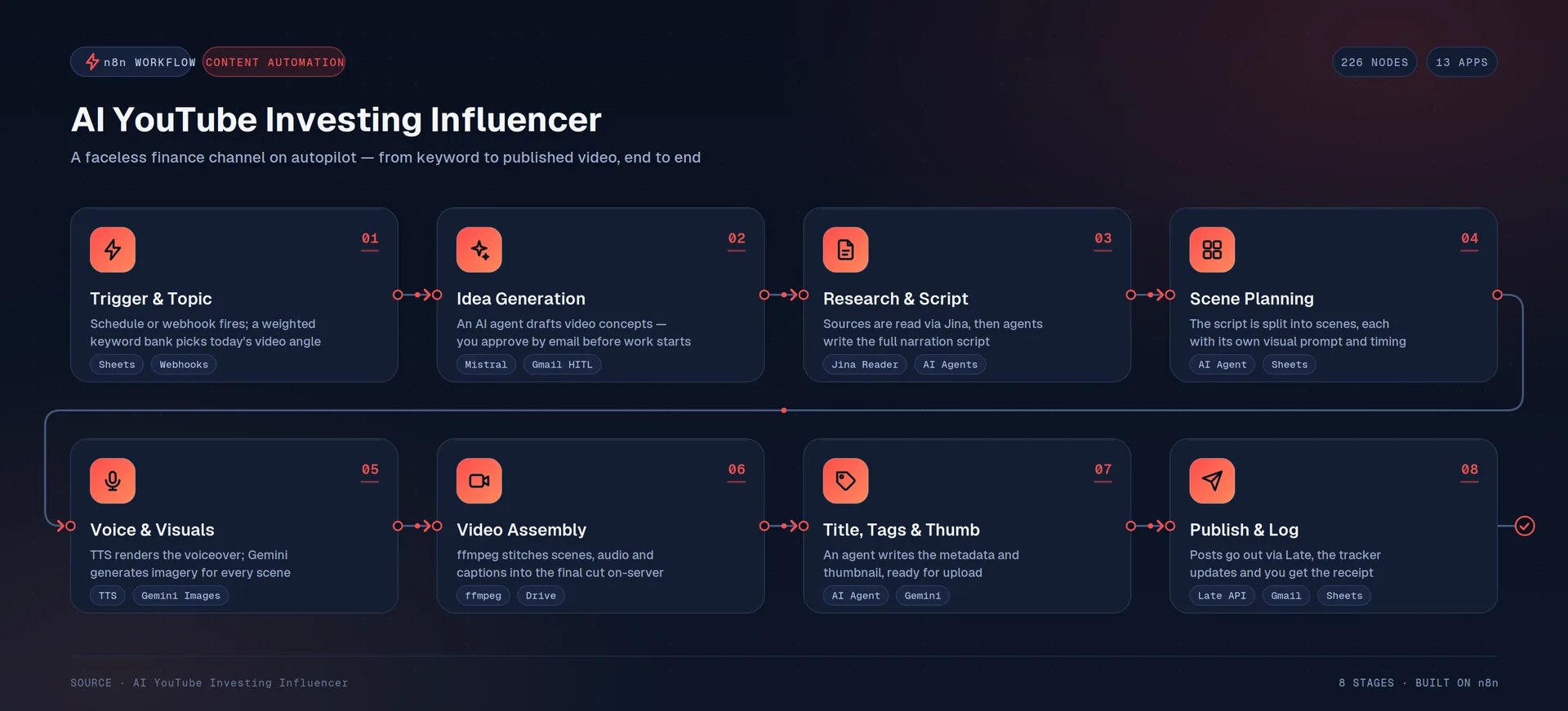Click the ffmpeg tag
This screenshot has height=711, width=1568.
(x=483, y=596)
